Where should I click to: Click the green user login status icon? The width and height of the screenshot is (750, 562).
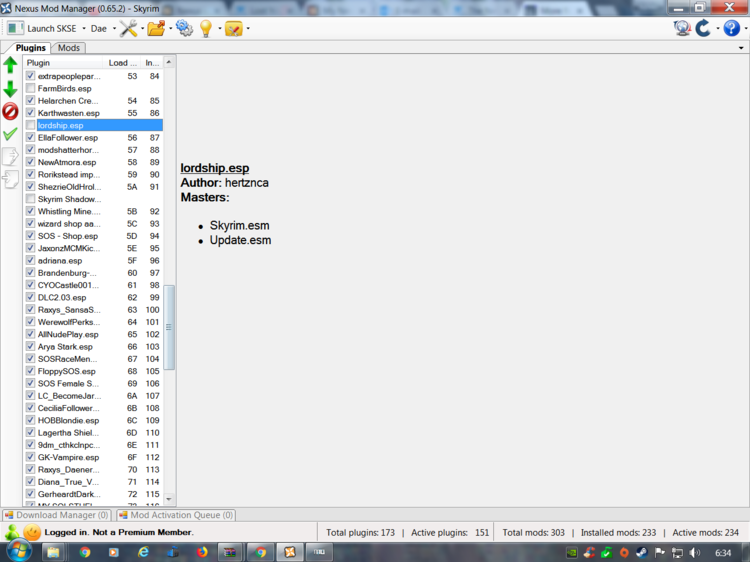[x=12, y=532]
